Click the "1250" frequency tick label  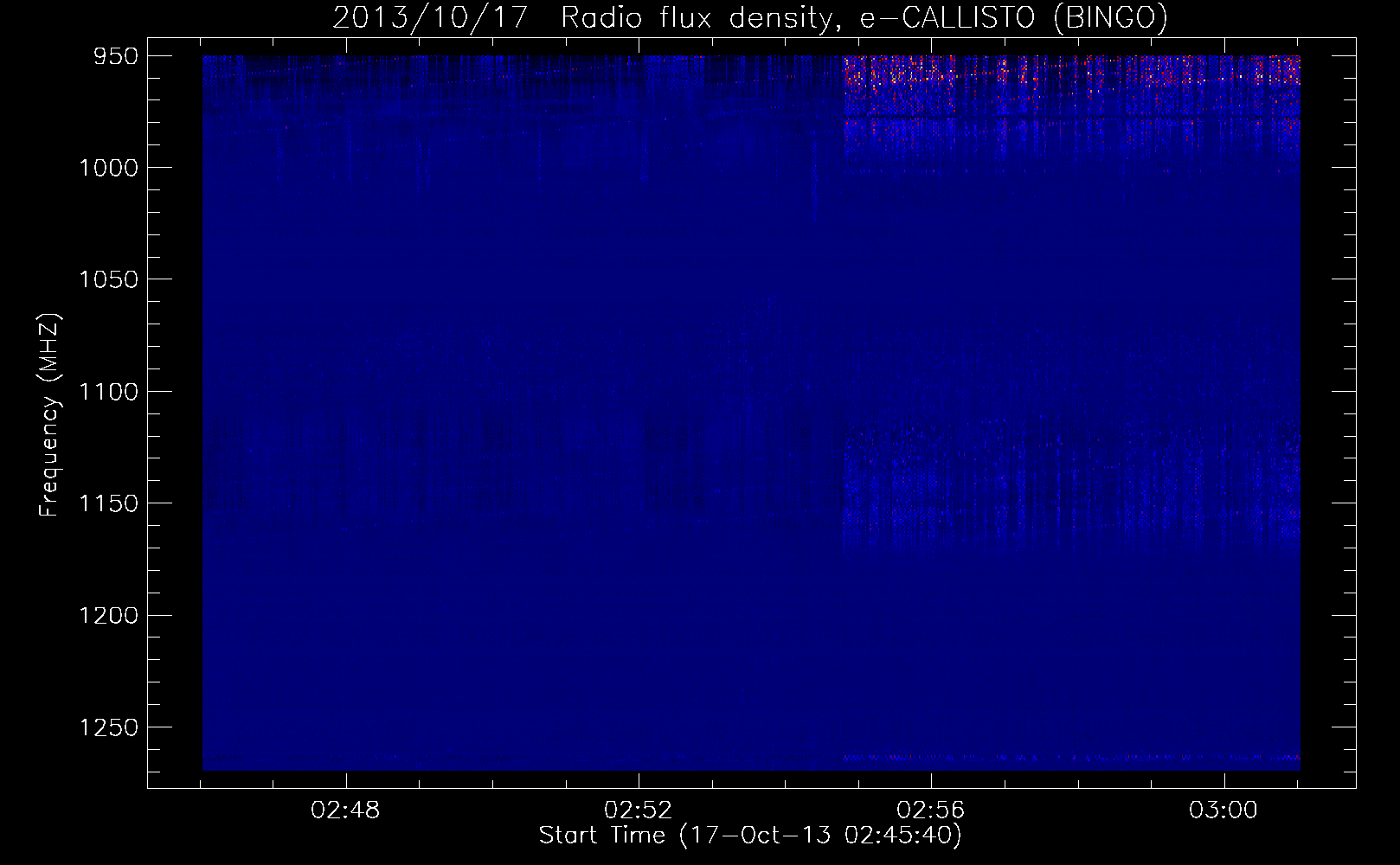pos(108,727)
